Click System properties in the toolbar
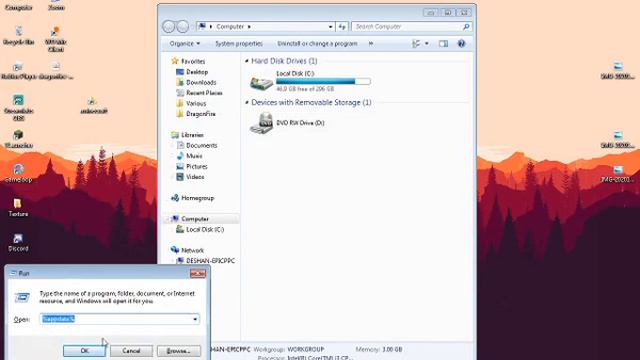 click(x=239, y=44)
